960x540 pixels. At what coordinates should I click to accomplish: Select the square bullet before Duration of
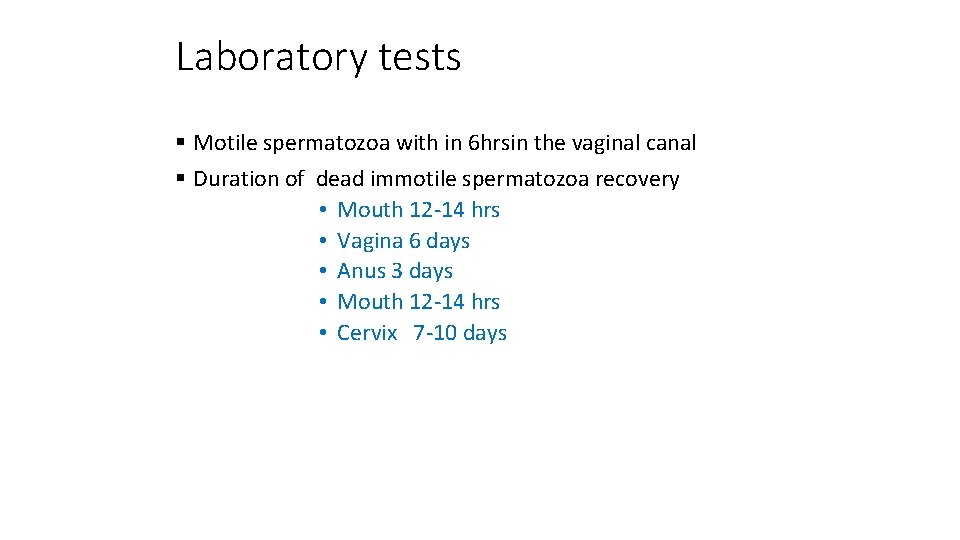(x=180, y=178)
